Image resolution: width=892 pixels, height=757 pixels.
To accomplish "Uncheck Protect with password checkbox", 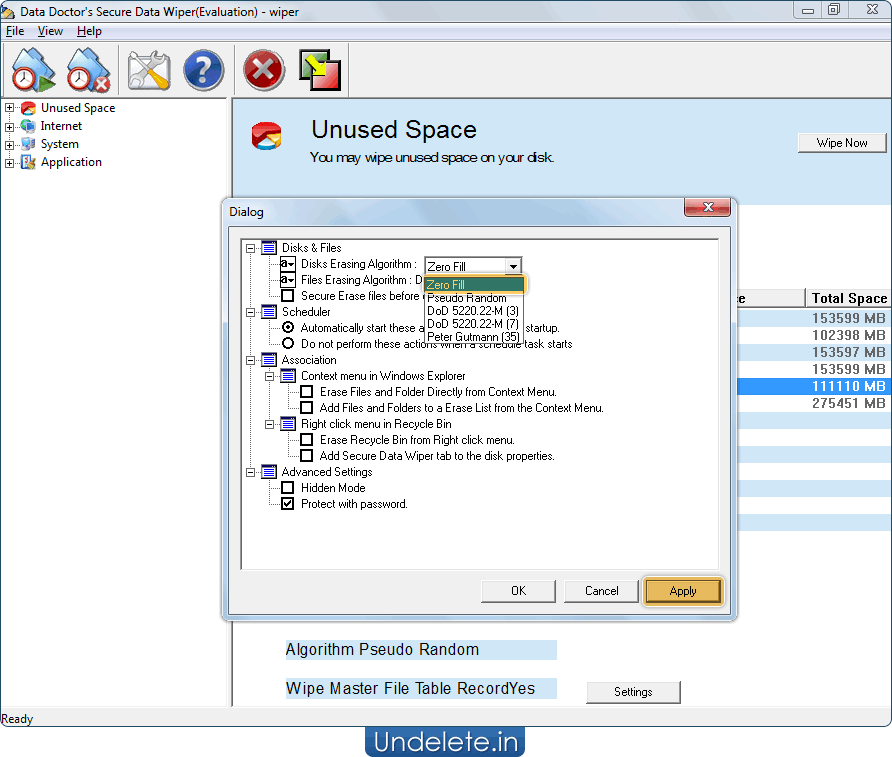I will (288, 504).
